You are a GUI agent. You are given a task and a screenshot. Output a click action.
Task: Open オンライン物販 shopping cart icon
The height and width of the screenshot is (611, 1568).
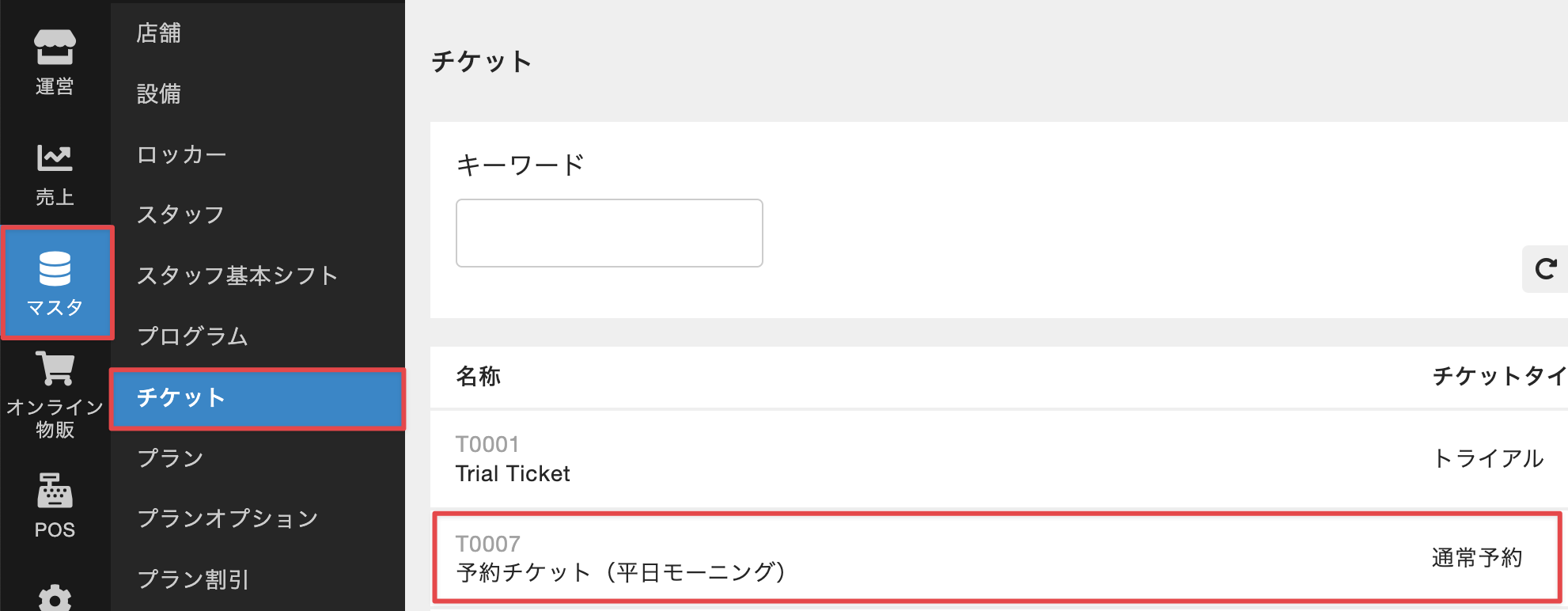(x=55, y=370)
